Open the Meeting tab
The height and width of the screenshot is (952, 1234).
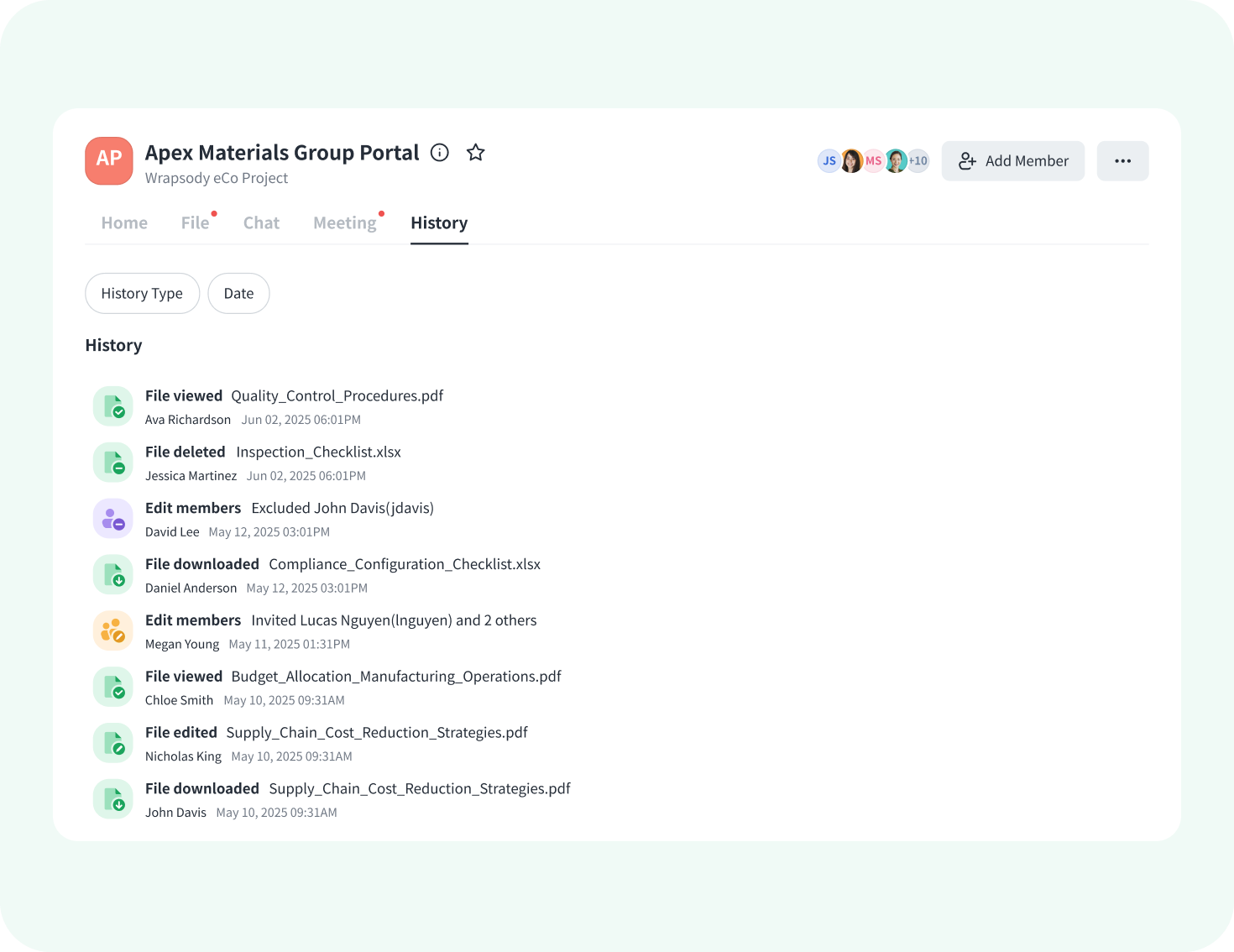tap(345, 222)
